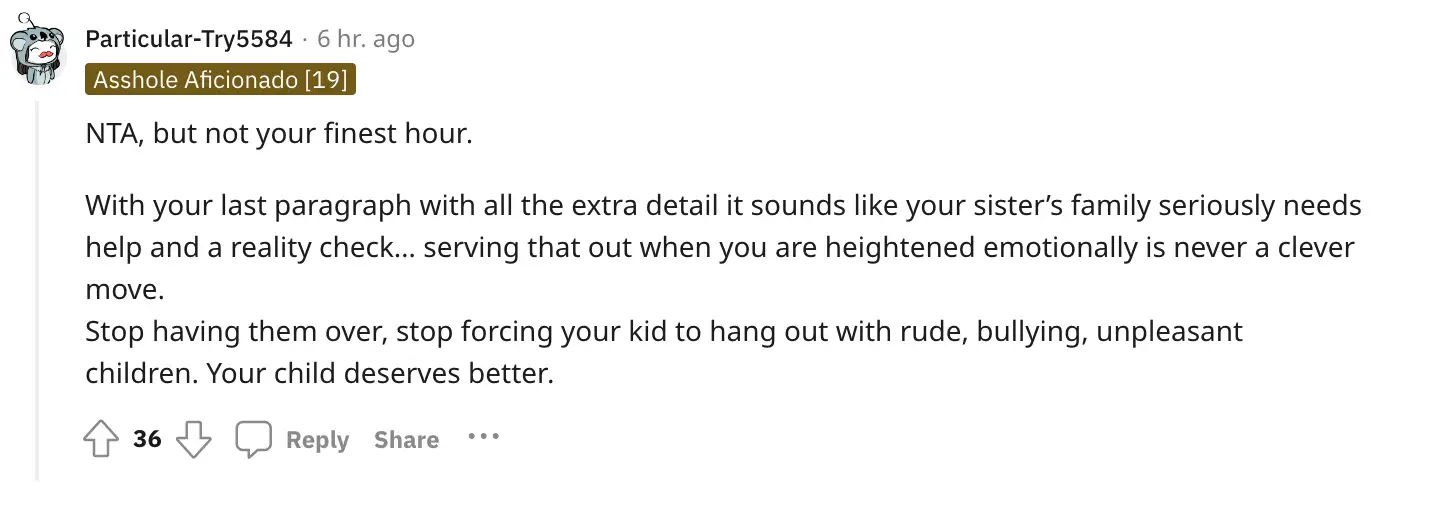
Task: Open the three-dot more options menu
Action: (x=483, y=437)
